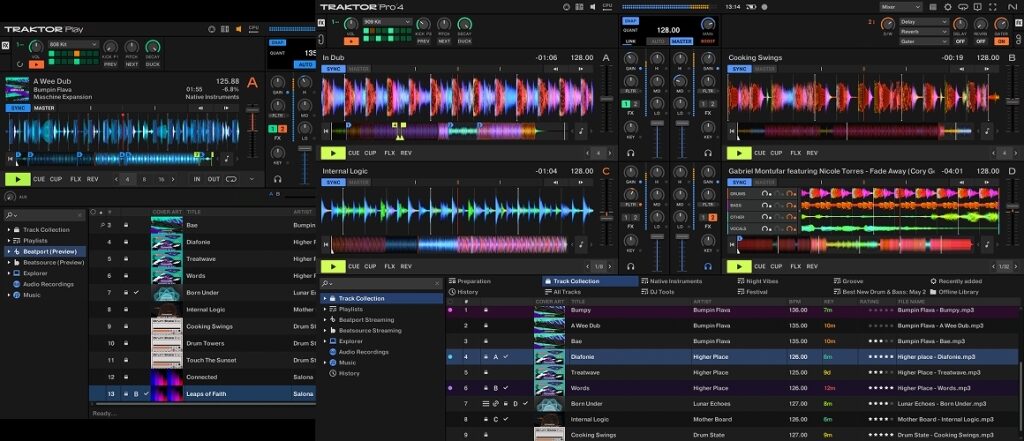Expand Music node in Traktor Pro tree
This screenshot has width=1024, height=441.
[x=325, y=362]
